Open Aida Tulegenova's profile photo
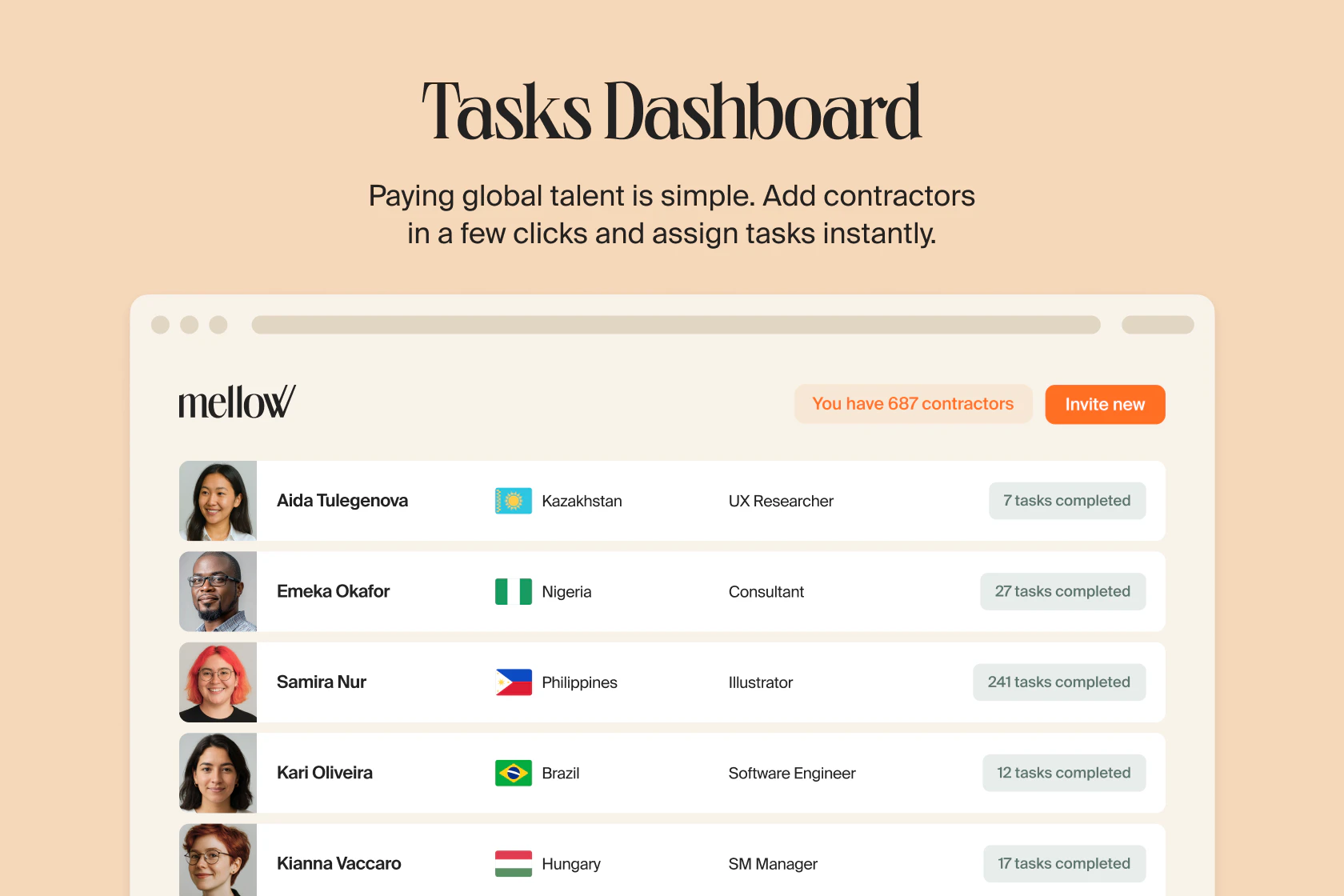This screenshot has height=896, width=1344. click(218, 501)
